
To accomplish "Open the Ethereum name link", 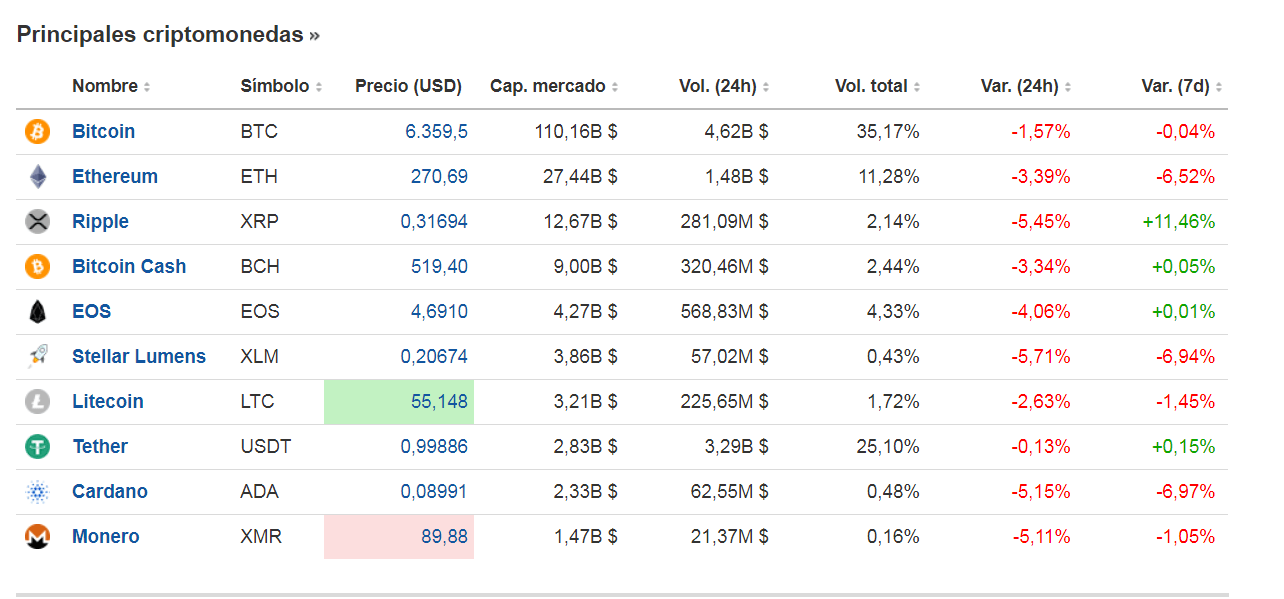I will 115,177.
